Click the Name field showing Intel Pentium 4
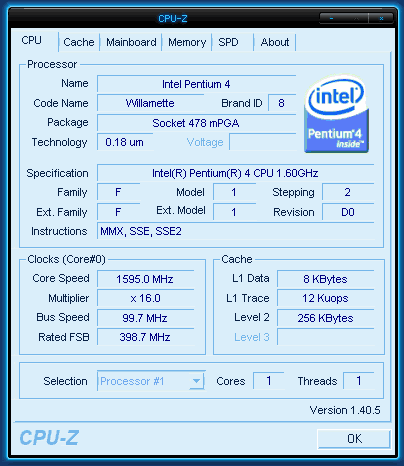 pyautogui.click(x=196, y=84)
